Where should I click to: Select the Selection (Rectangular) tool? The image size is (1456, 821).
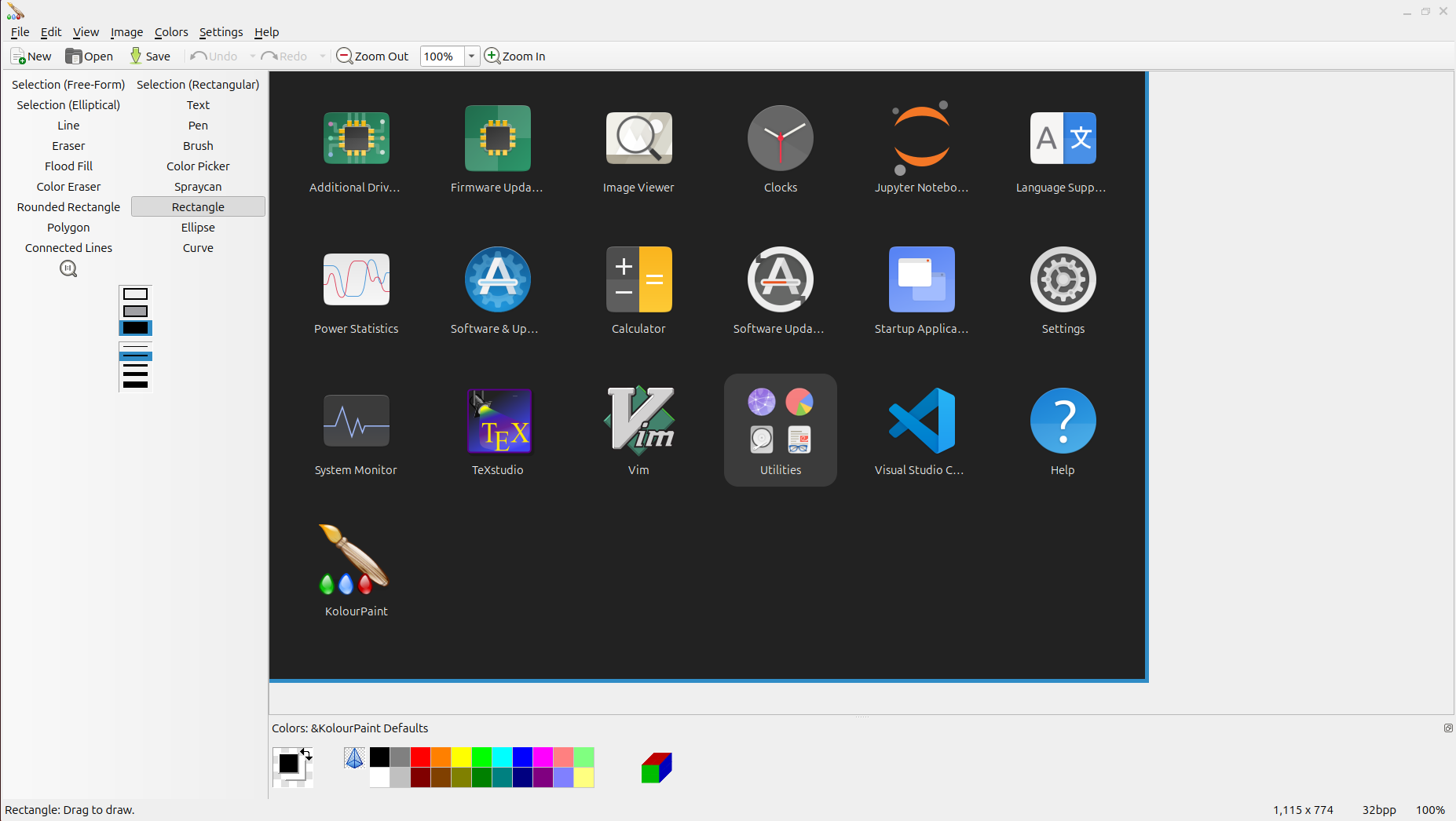(198, 85)
